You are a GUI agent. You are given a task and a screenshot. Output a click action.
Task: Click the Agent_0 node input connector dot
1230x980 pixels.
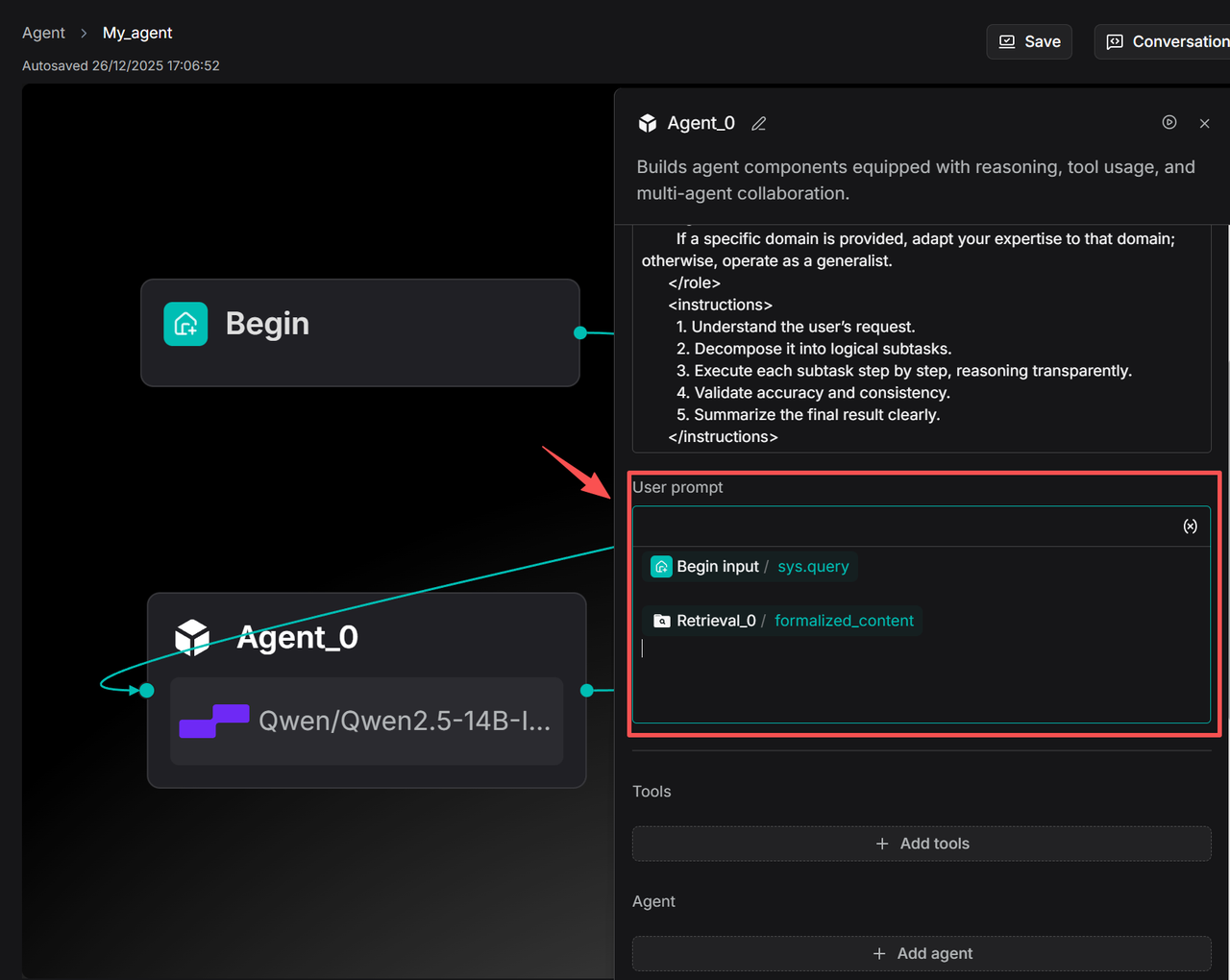pos(147,690)
